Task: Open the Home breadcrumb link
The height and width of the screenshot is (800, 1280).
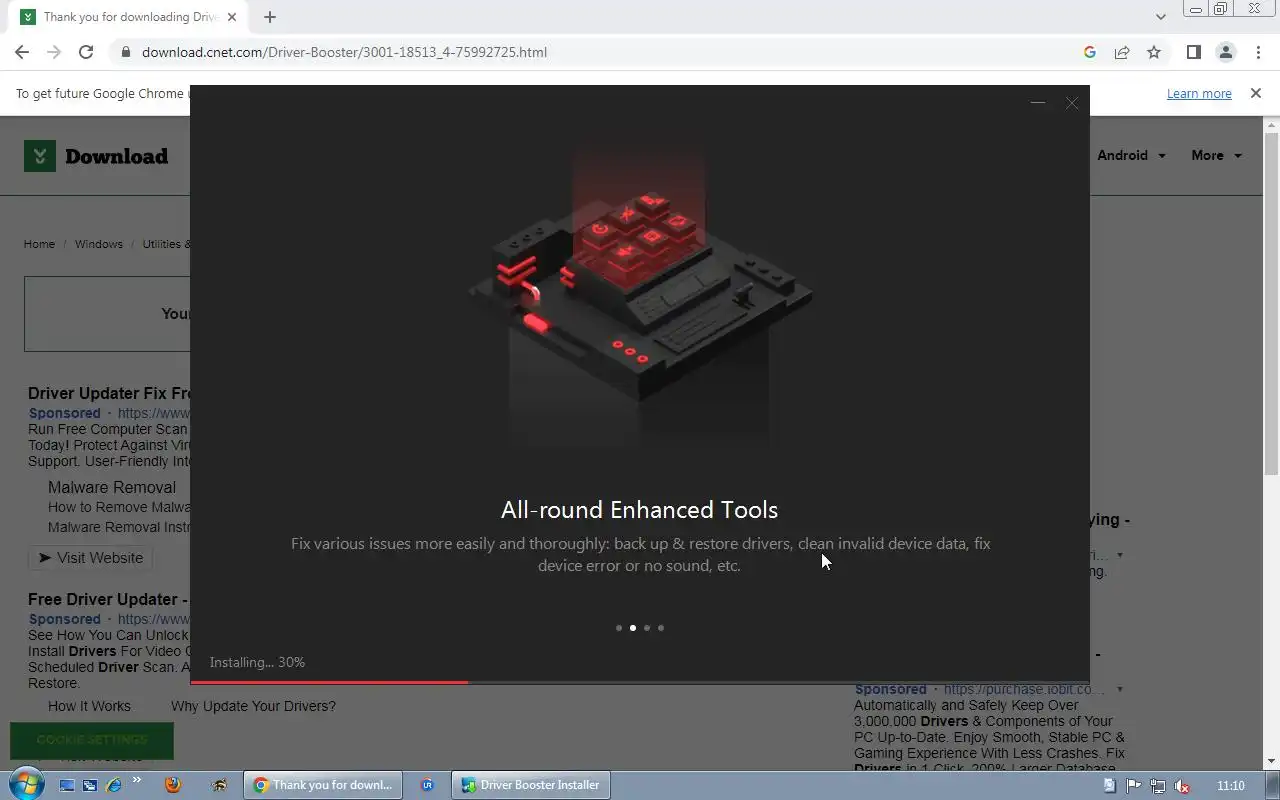Action: 39,244
